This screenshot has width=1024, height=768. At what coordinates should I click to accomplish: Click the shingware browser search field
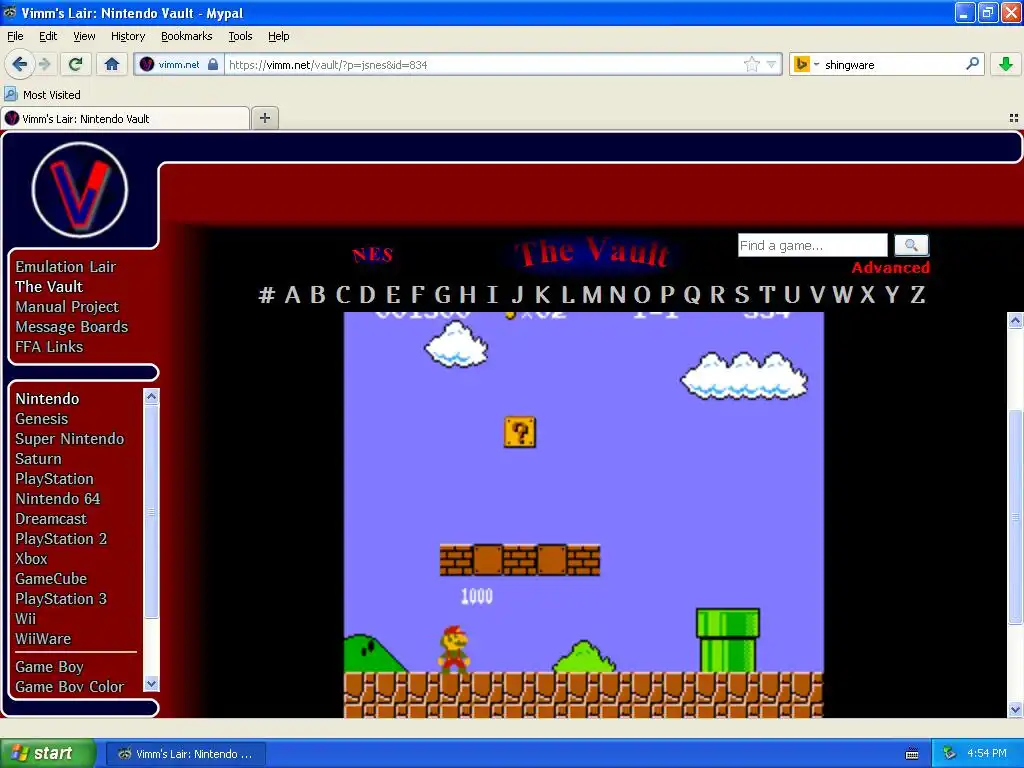coord(891,64)
